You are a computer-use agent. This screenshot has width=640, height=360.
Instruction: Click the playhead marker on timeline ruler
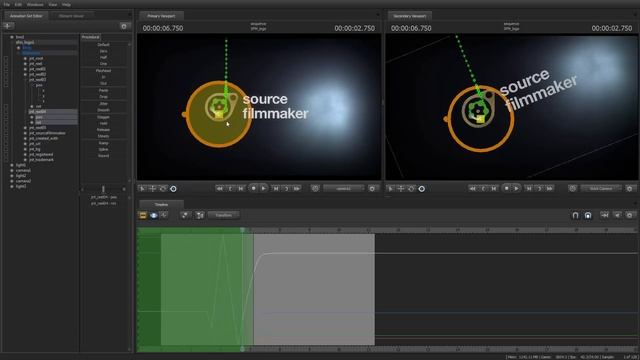coord(242,230)
